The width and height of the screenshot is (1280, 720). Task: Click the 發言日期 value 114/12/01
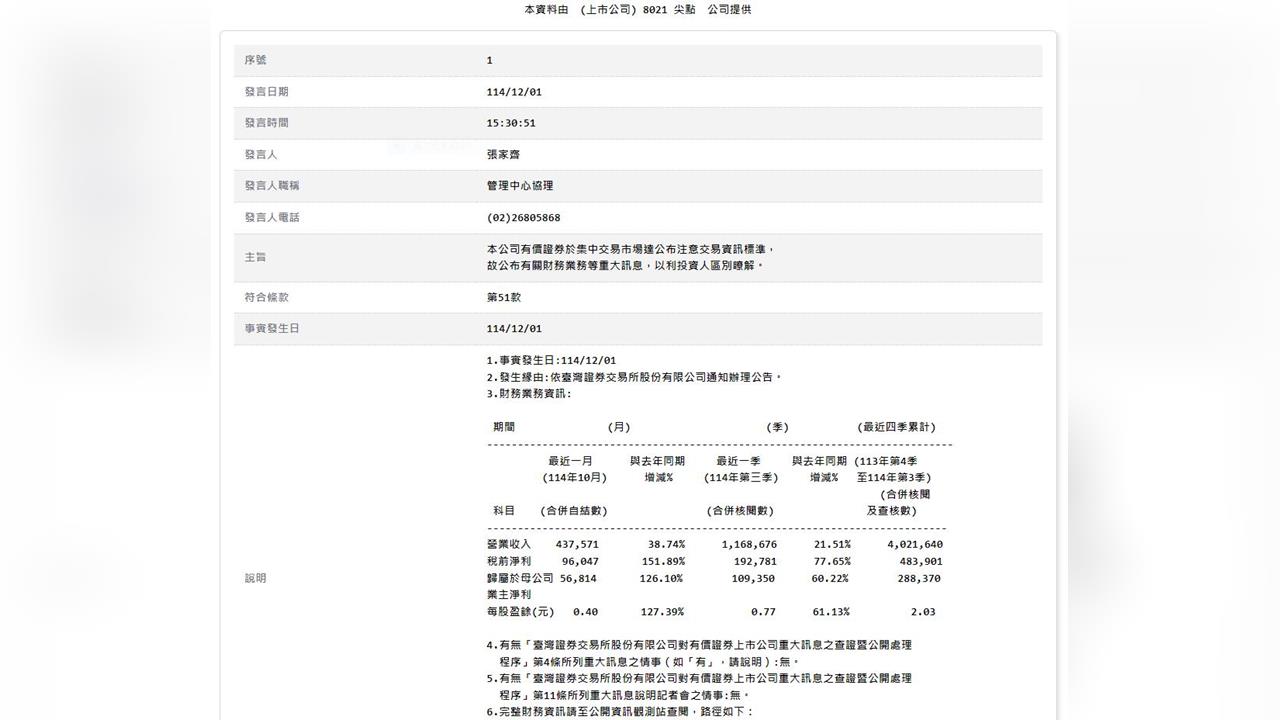(x=515, y=91)
